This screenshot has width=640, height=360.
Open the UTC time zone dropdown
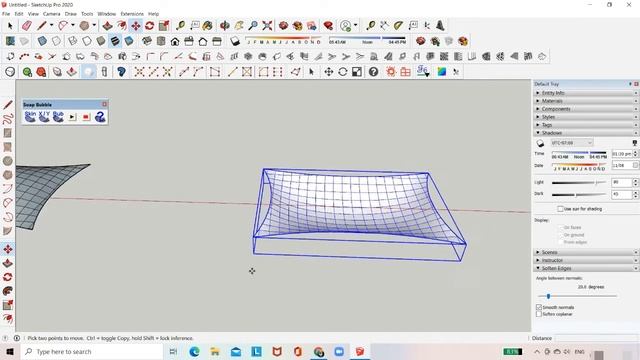tap(571, 143)
